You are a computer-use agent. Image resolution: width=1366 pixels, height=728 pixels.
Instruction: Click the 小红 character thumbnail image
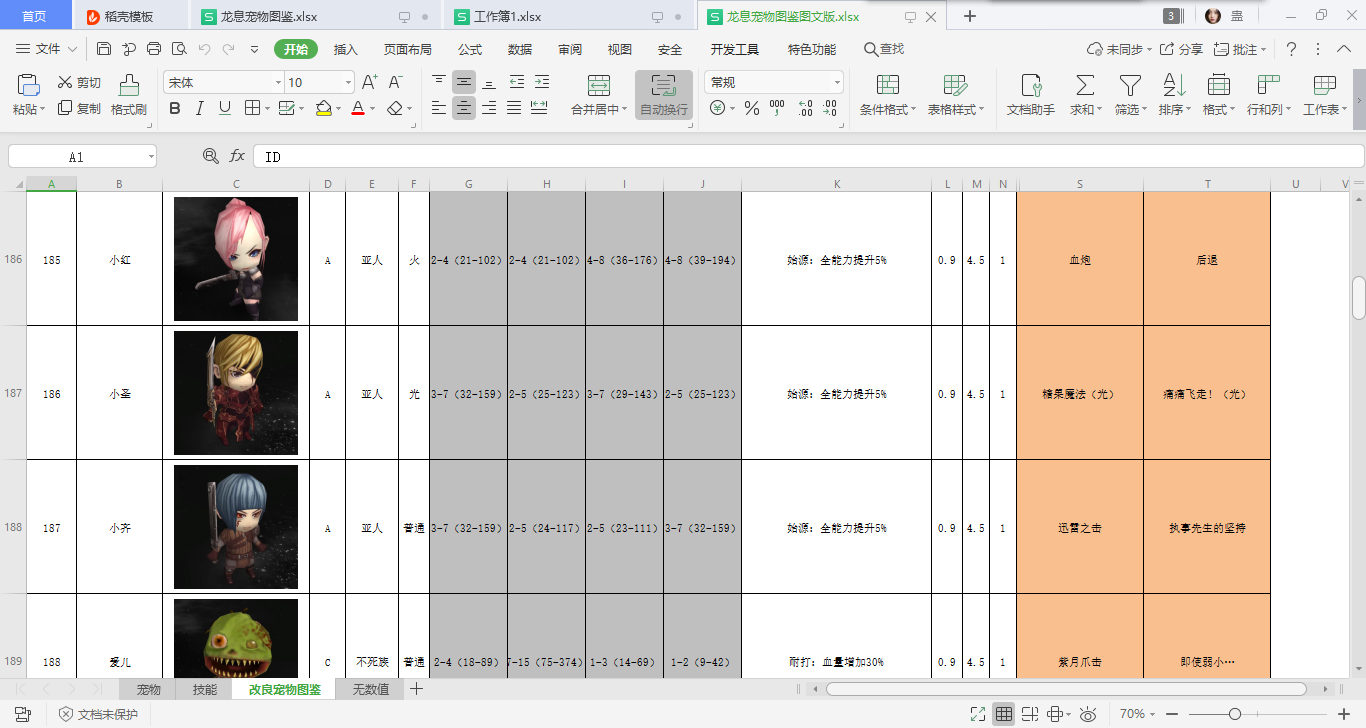[x=236, y=259]
